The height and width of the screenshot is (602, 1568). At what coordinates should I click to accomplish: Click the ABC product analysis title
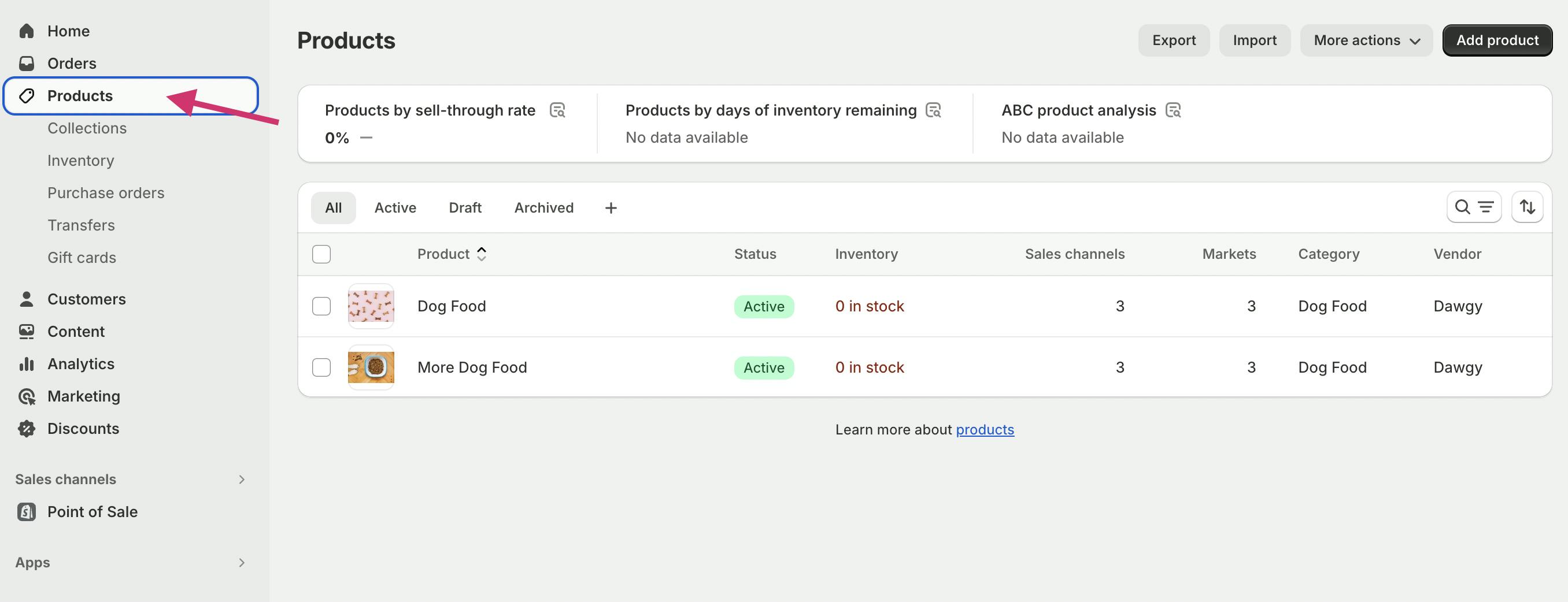(1079, 110)
